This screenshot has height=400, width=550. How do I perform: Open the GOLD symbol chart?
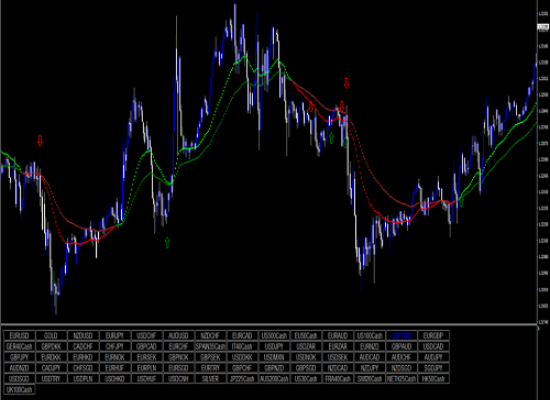pyautogui.click(x=51, y=336)
